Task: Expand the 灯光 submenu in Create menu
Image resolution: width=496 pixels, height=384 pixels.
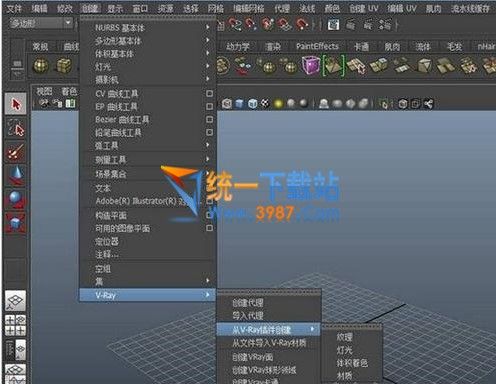Action: (148, 66)
